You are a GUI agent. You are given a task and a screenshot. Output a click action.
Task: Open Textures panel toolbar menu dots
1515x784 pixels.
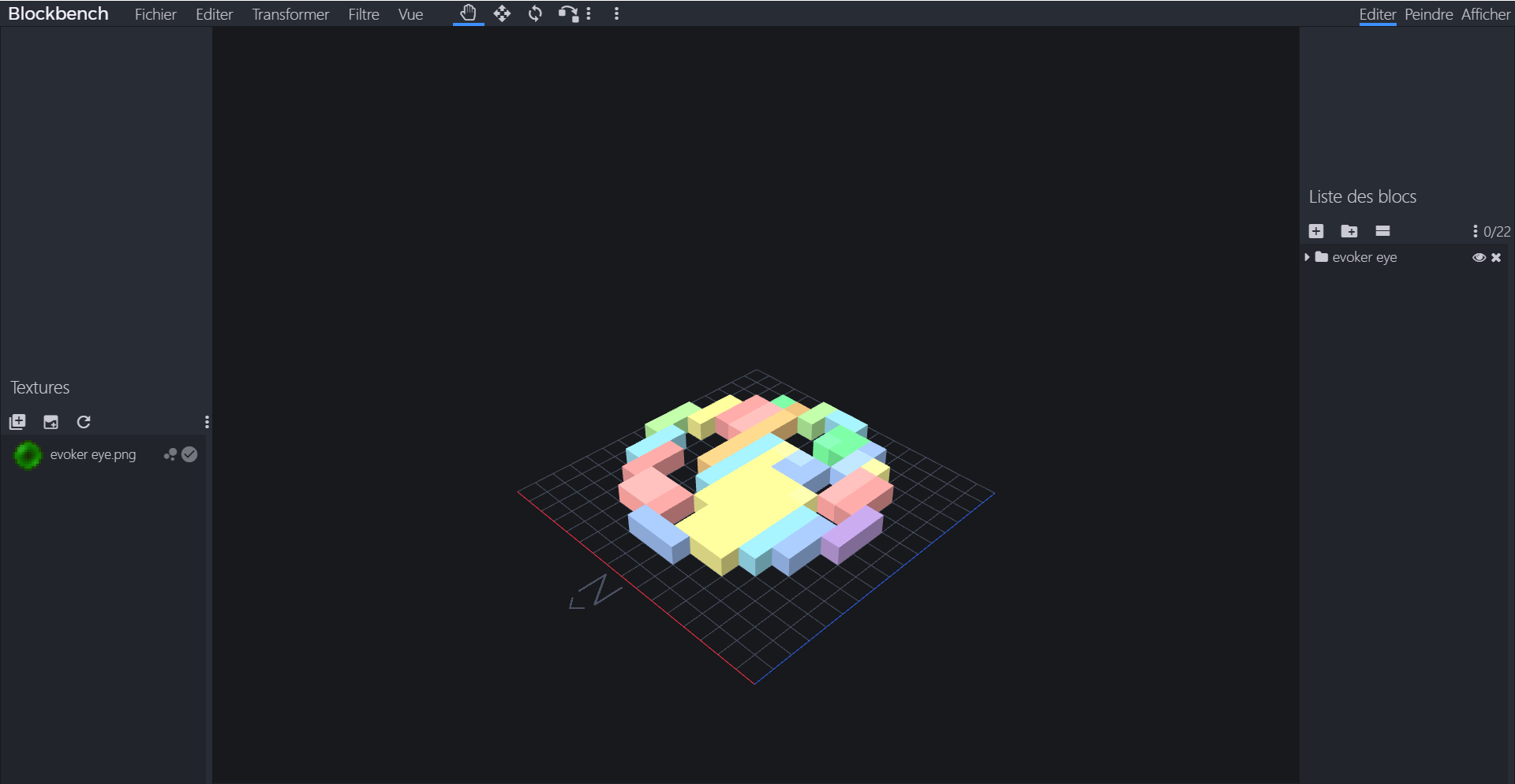coord(207,422)
